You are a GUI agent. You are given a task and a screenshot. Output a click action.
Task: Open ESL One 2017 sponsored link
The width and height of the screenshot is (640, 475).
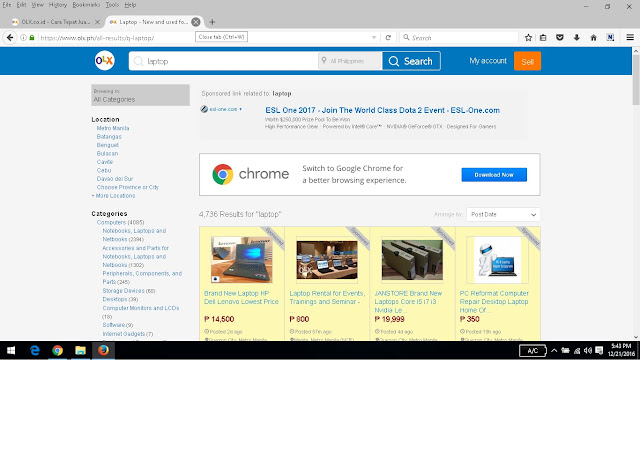[x=382, y=110]
